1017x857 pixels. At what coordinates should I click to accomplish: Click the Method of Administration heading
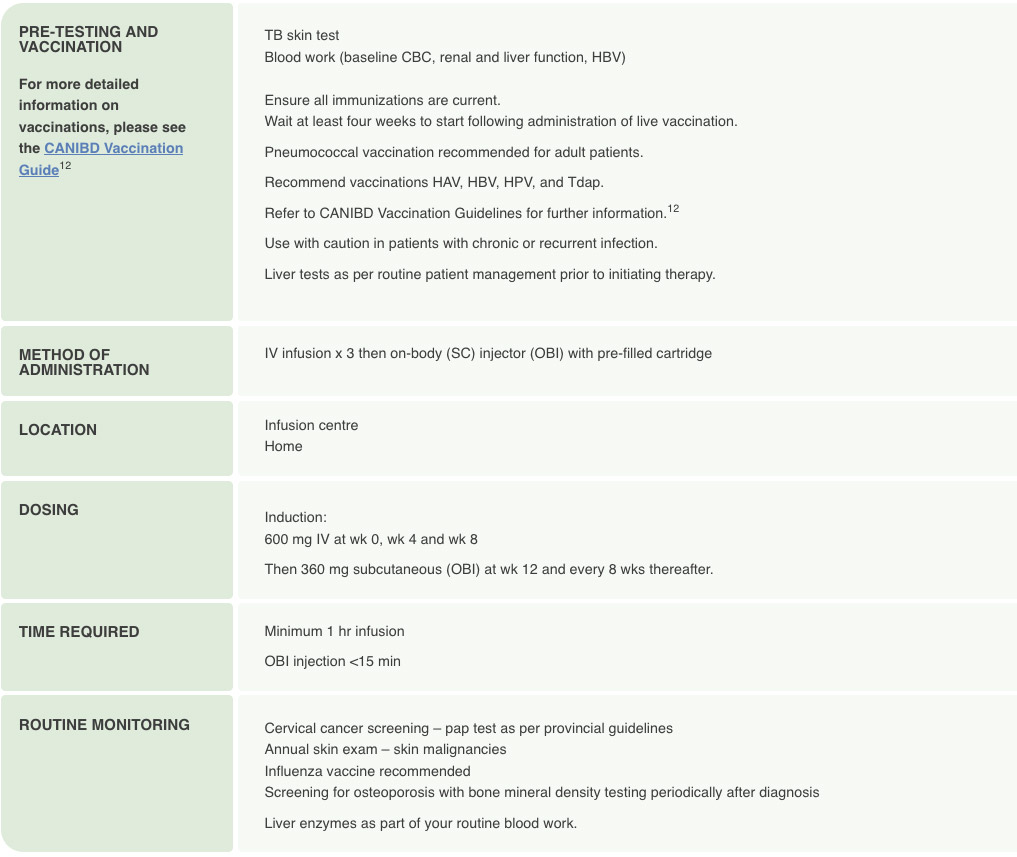pos(84,362)
